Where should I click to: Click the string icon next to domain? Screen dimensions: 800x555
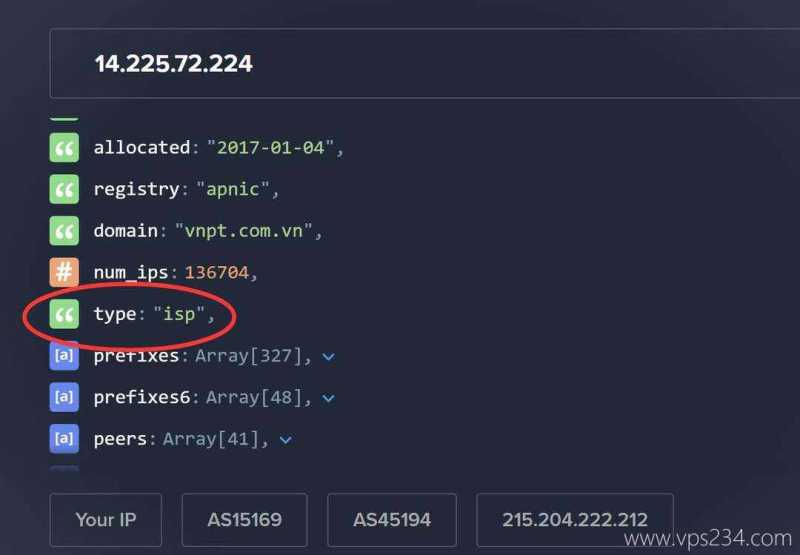pos(64,231)
